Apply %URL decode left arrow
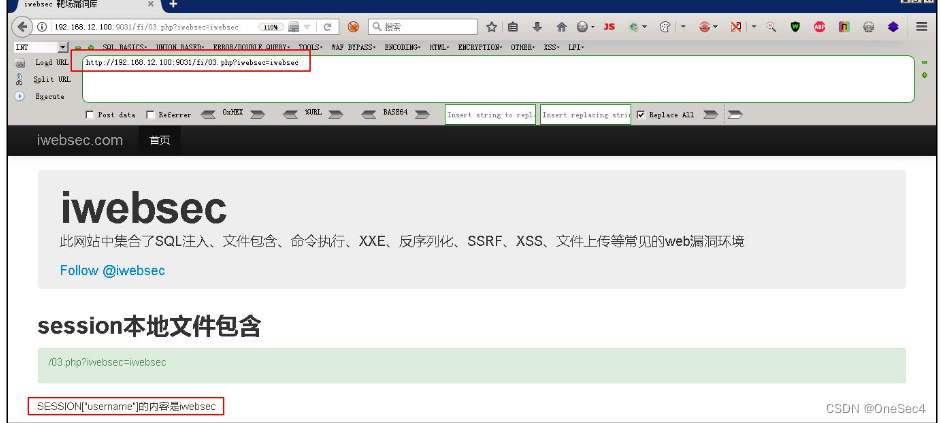The image size is (941, 423). tap(290, 115)
